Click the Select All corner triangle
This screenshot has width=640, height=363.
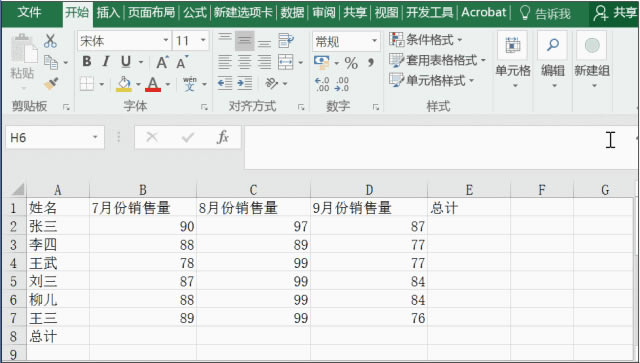point(18,190)
